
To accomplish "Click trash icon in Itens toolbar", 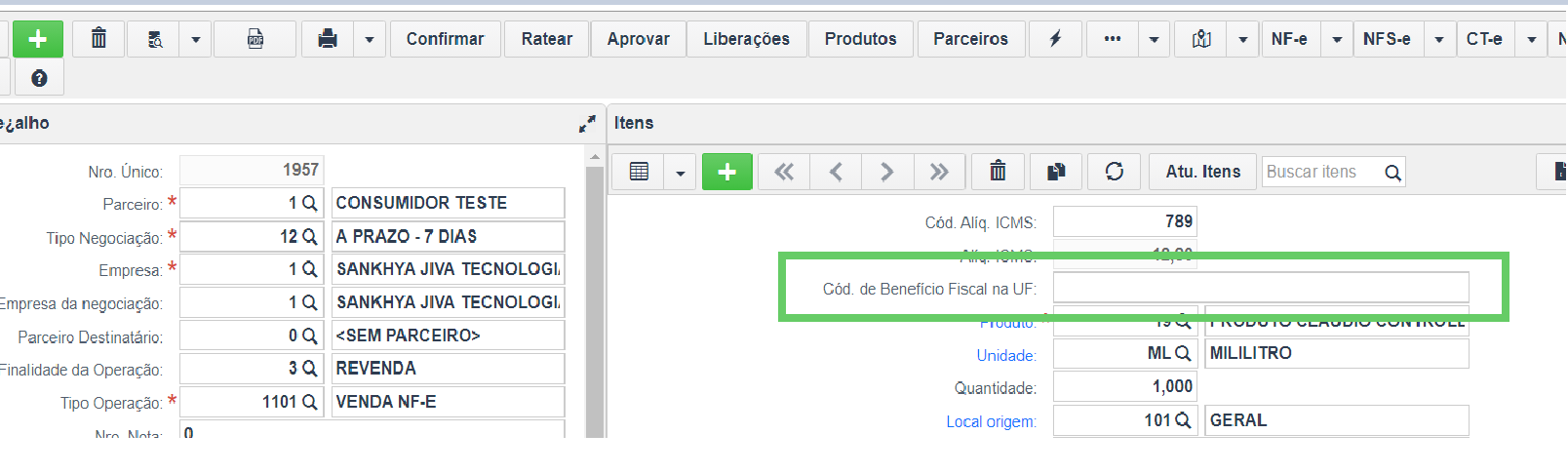I will click(998, 172).
